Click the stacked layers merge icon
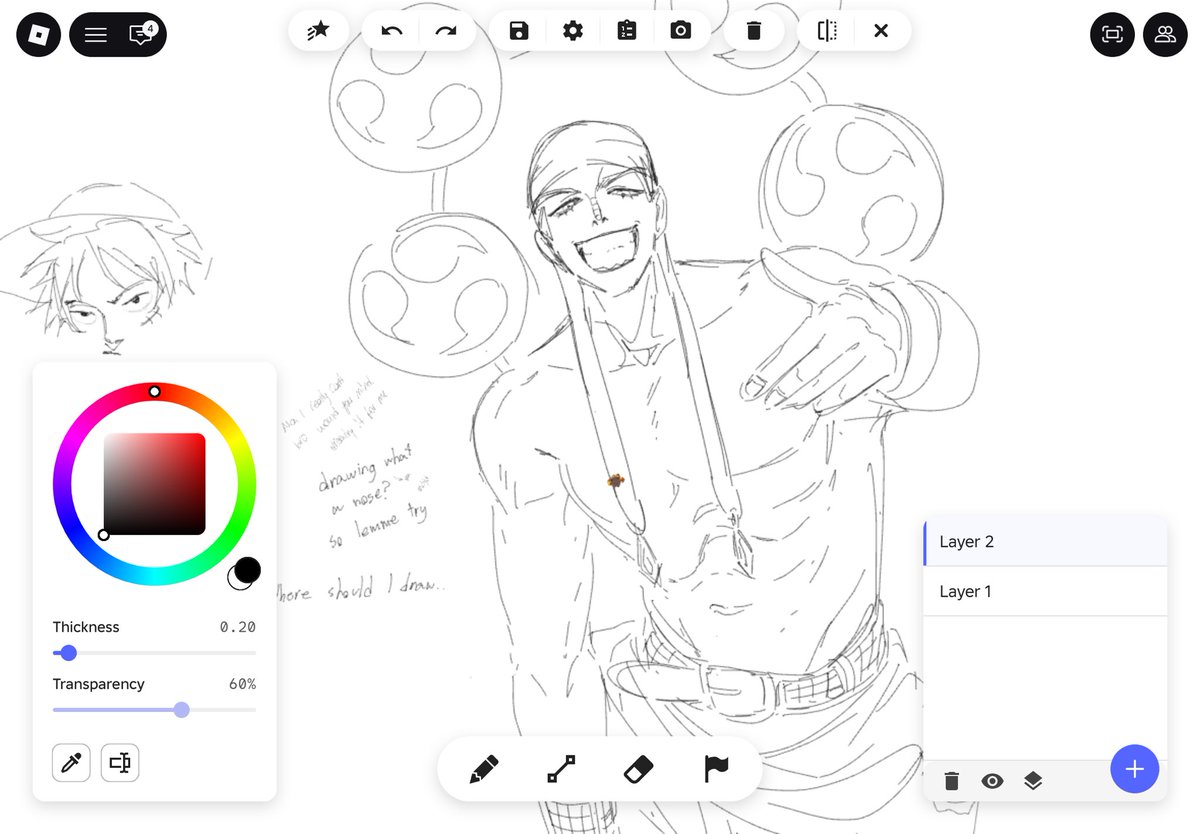 tap(1033, 781)
